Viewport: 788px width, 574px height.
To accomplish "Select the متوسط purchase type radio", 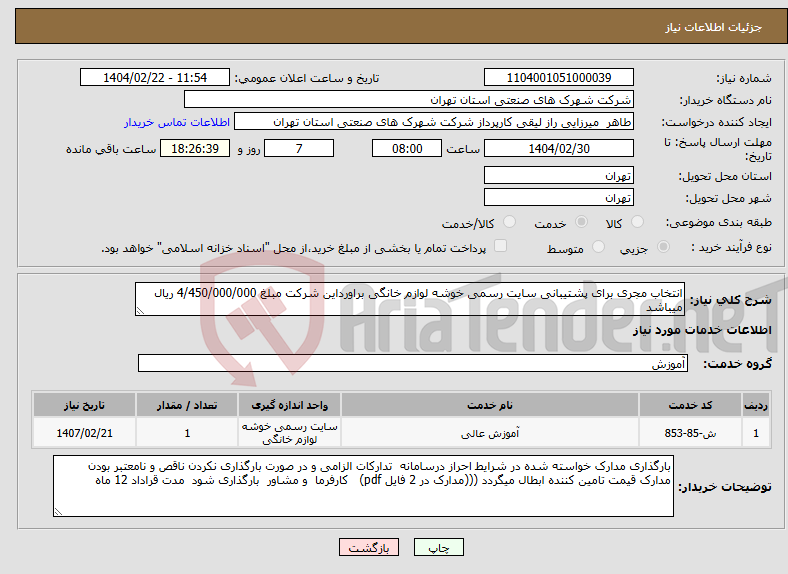I will (599, 247).
